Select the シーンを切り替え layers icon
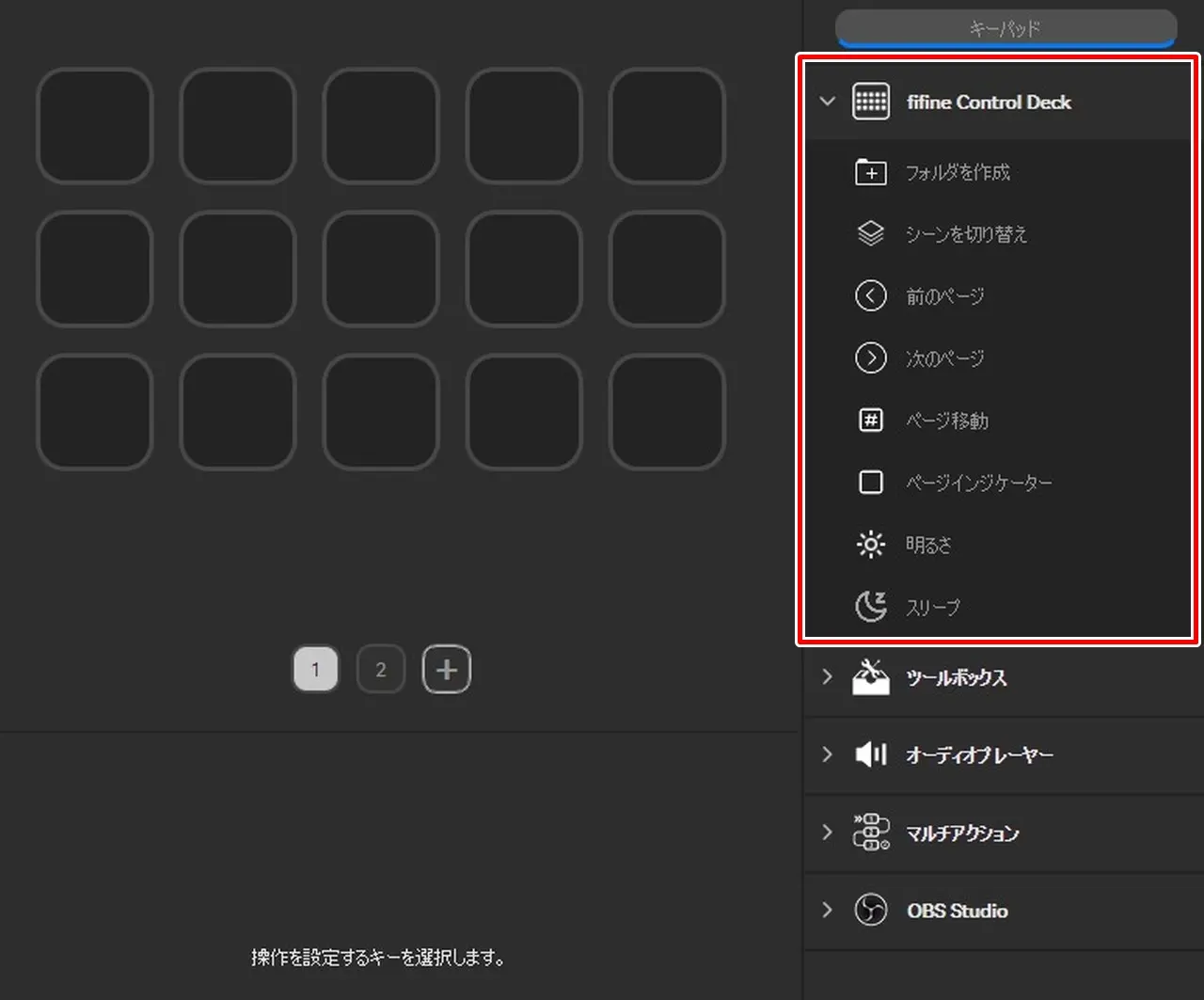 (x=870, y=234)
